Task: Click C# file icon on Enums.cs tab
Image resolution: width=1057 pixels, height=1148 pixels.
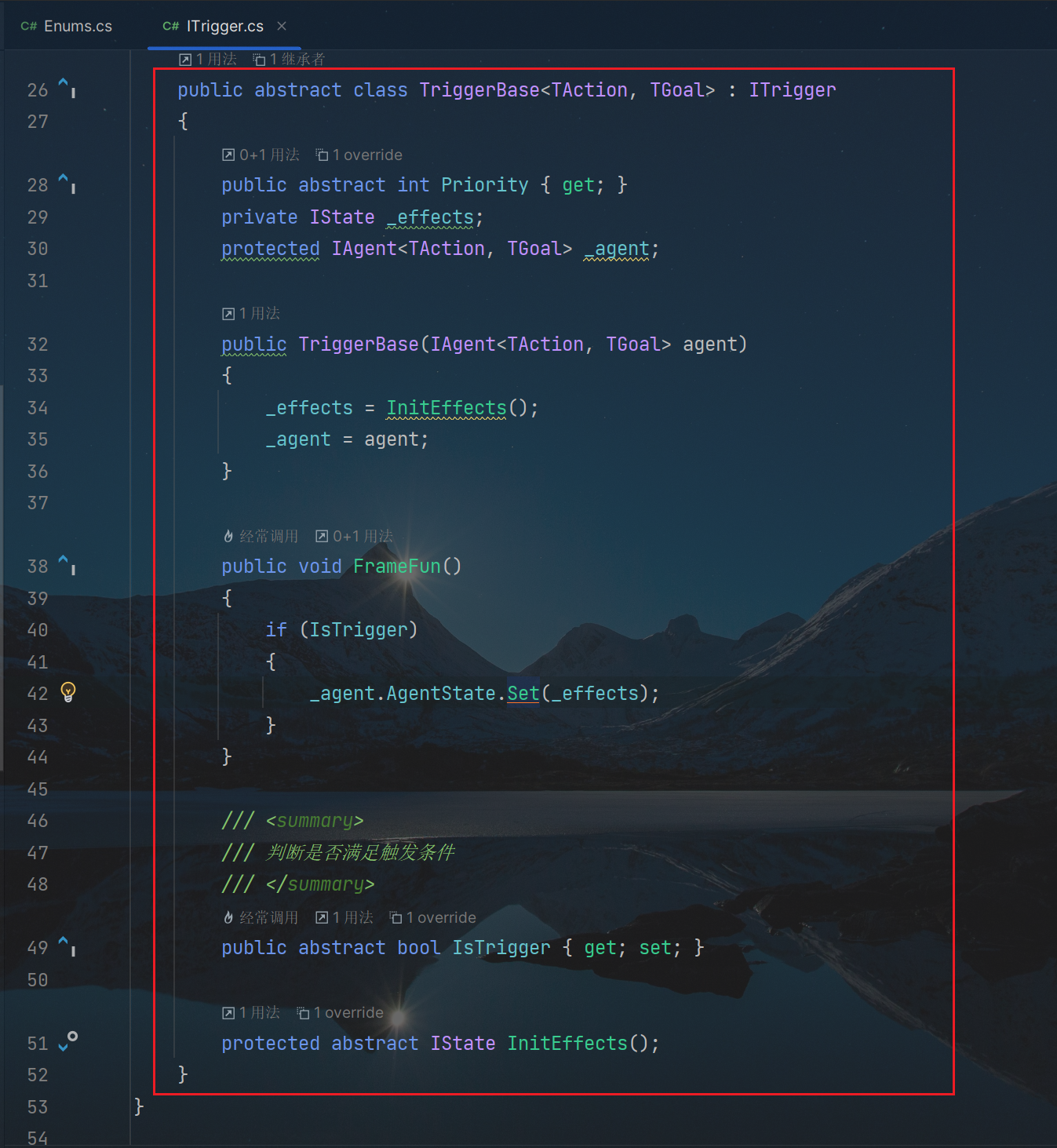Action: pos(29,26)
